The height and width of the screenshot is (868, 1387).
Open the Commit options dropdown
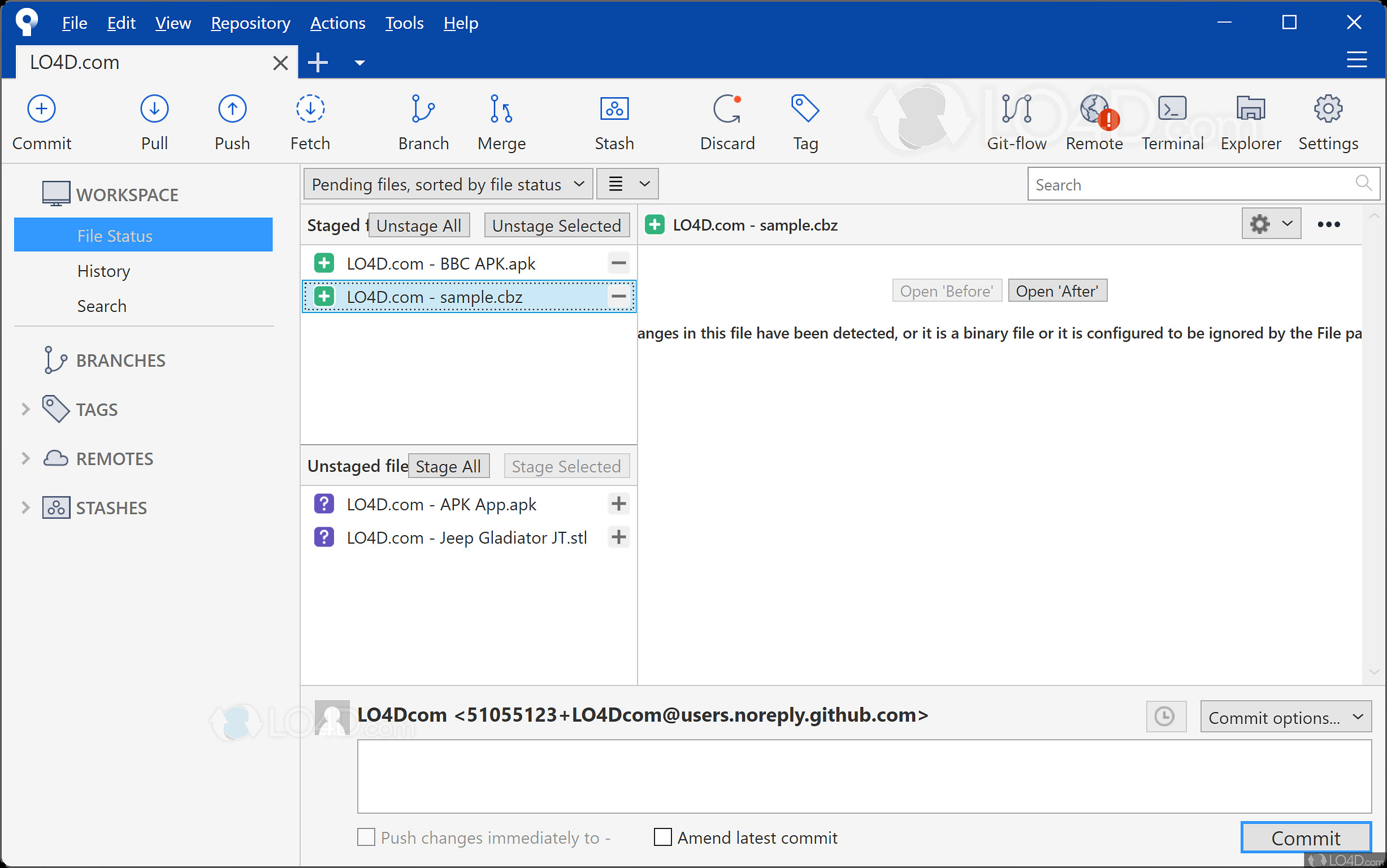tap(1285, 717)
